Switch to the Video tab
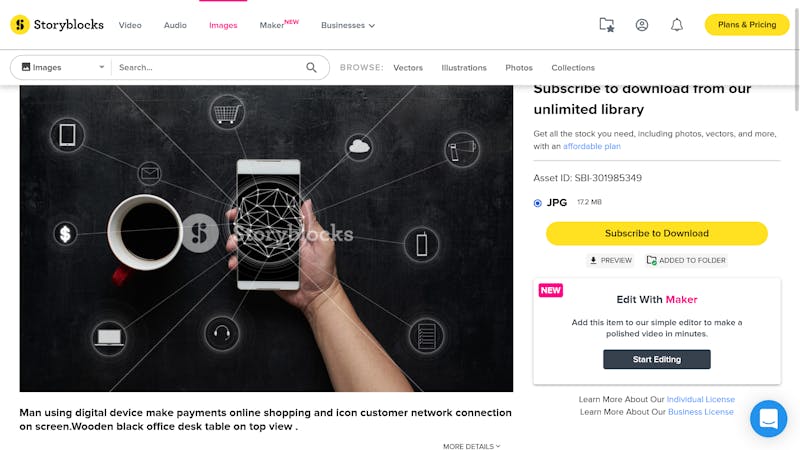800x450 pixels. tap(130, 25)
